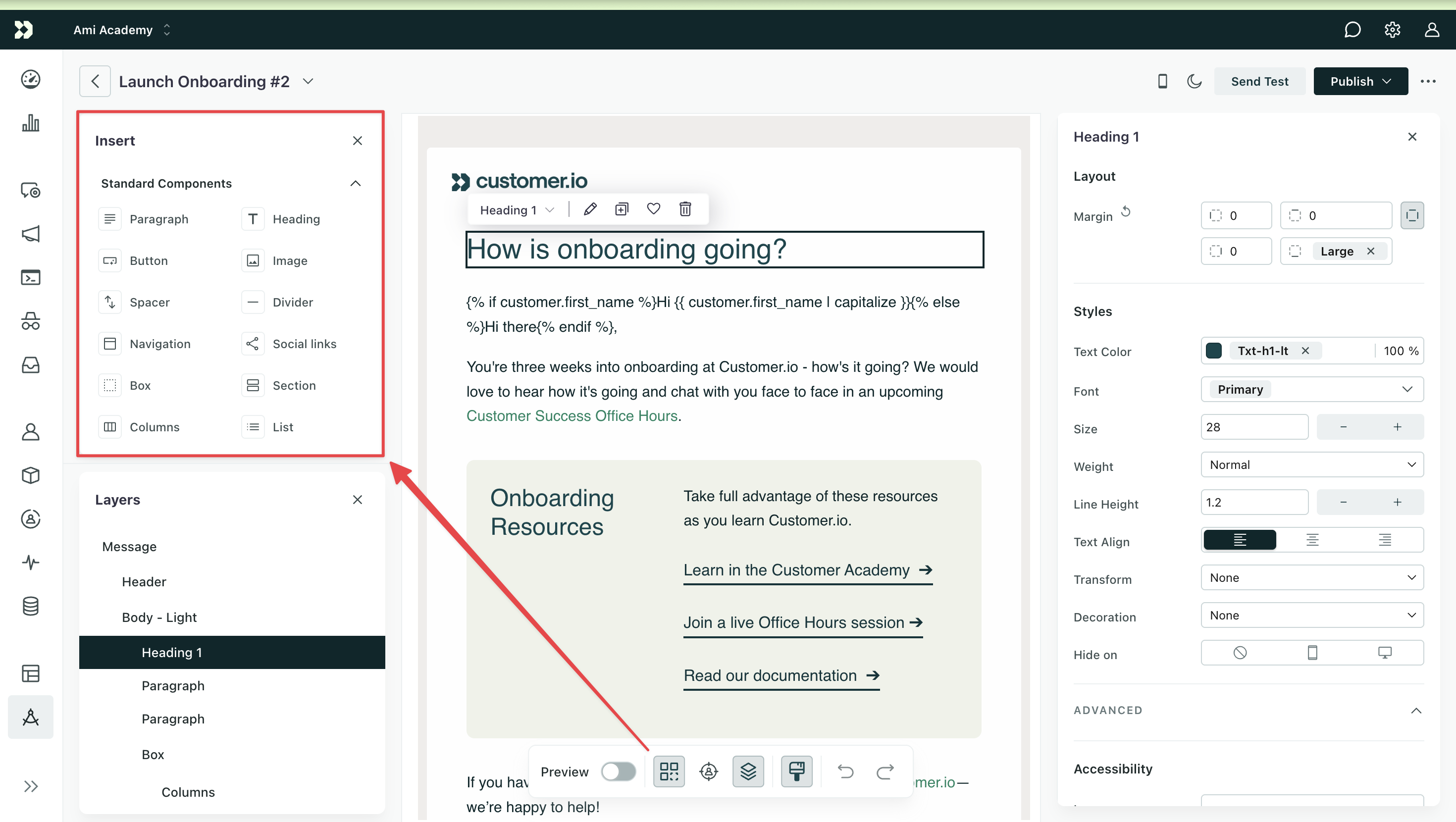
Task: Open the design studio compass sidebar icon
Action: pos(31,717)
